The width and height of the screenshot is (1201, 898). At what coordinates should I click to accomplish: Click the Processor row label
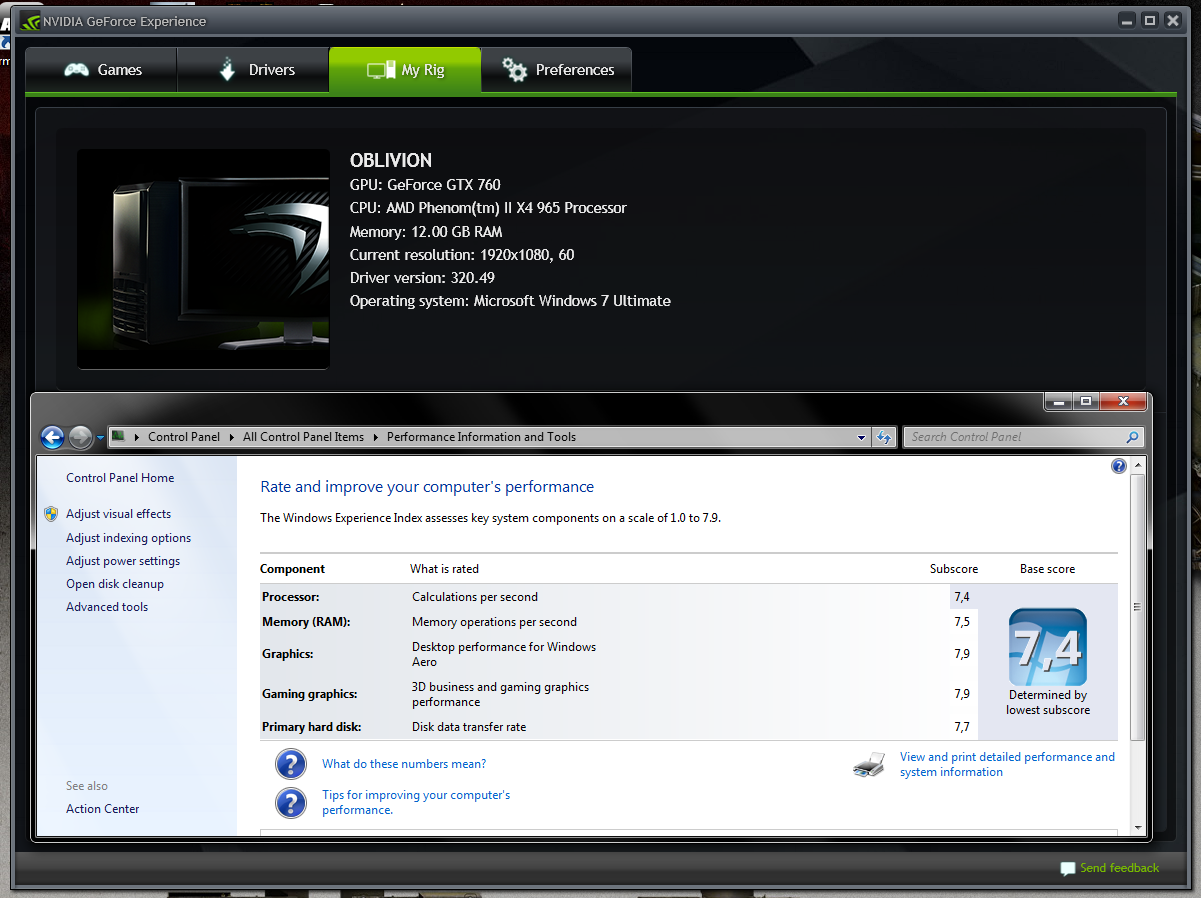(x=290, y=597)
